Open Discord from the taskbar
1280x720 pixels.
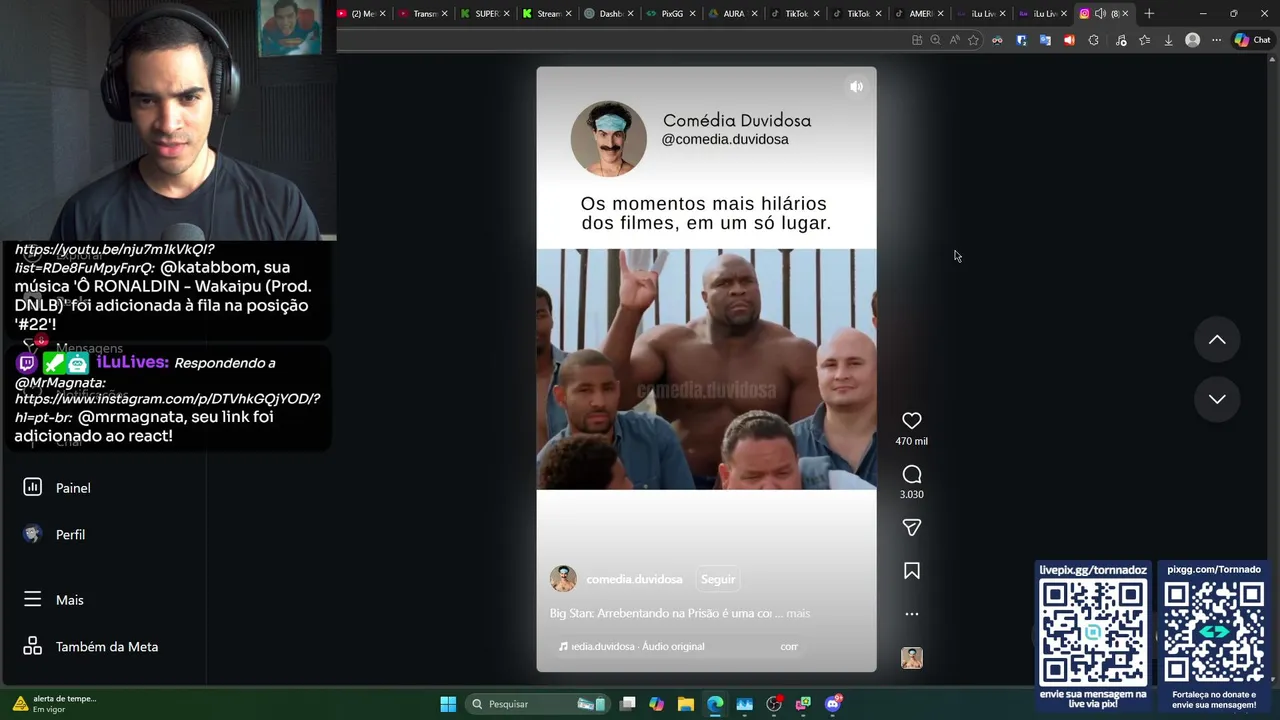pos(833,704)
